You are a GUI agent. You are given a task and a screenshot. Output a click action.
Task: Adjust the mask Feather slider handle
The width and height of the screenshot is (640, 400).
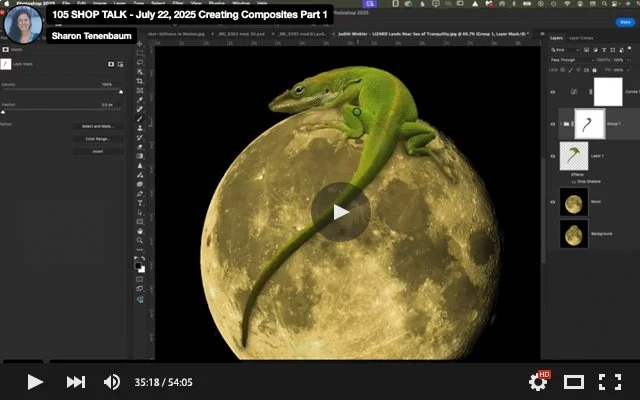3,112
